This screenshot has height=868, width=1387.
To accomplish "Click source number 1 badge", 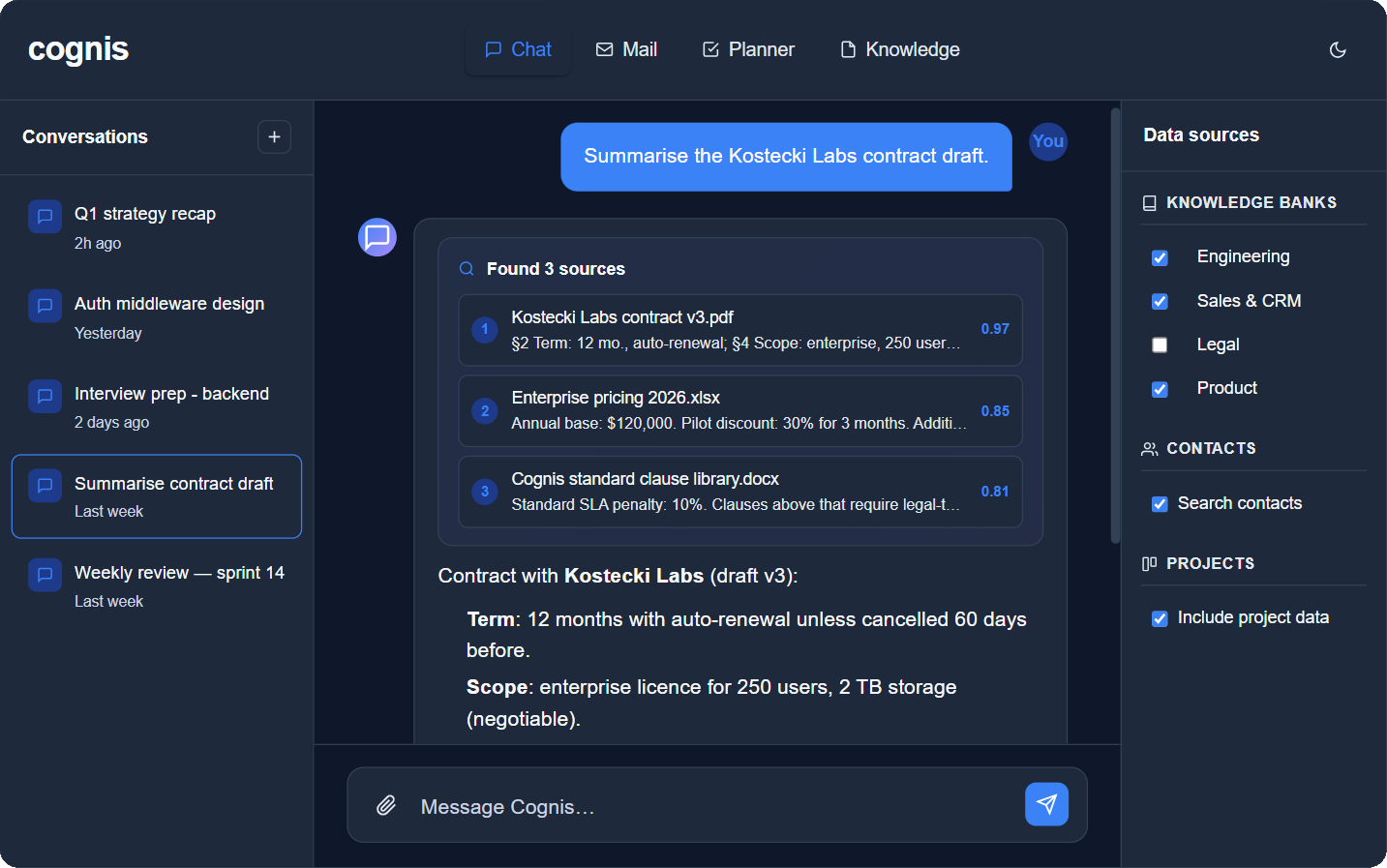I will tap(485, 330).
